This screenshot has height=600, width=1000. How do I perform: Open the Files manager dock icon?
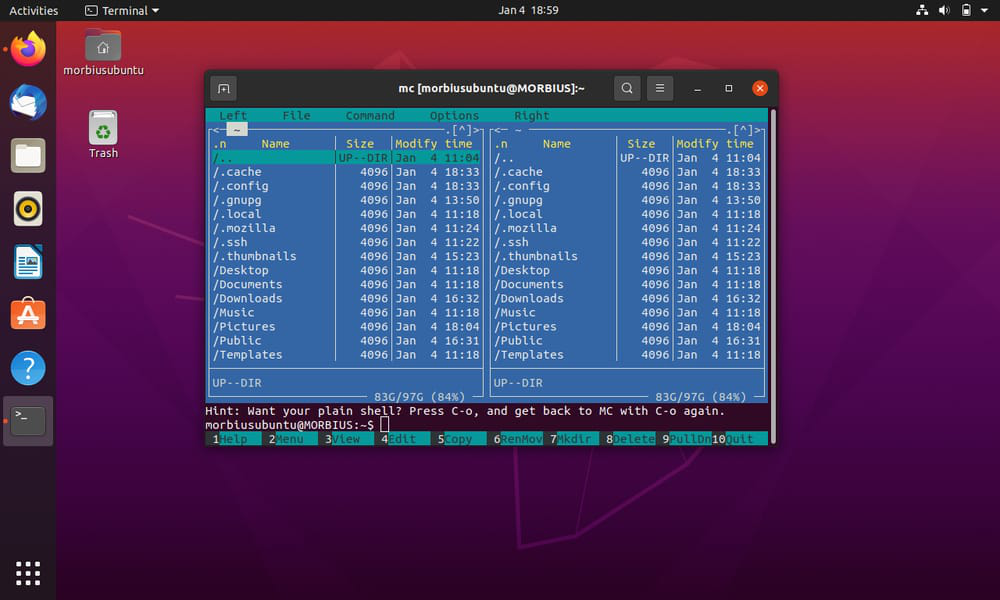(x=28, y=156)
